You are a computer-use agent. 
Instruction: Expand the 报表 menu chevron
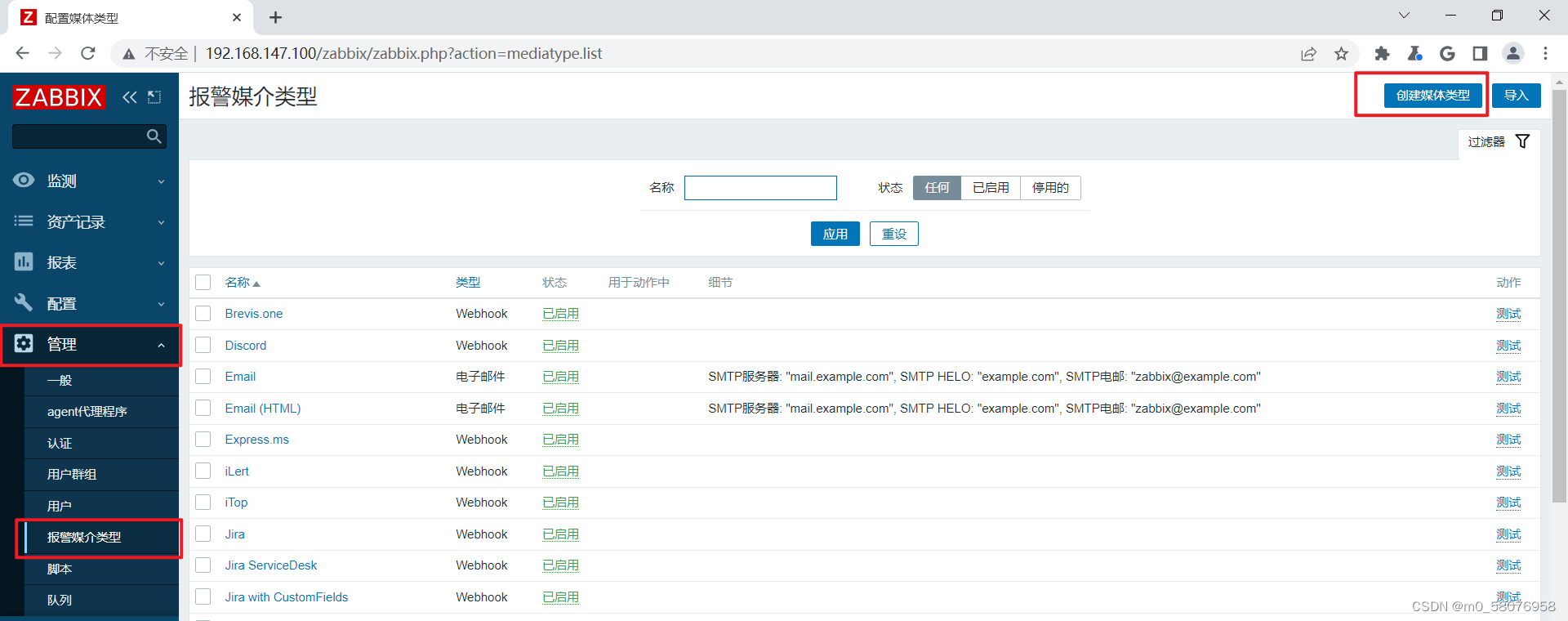(161, 263)
